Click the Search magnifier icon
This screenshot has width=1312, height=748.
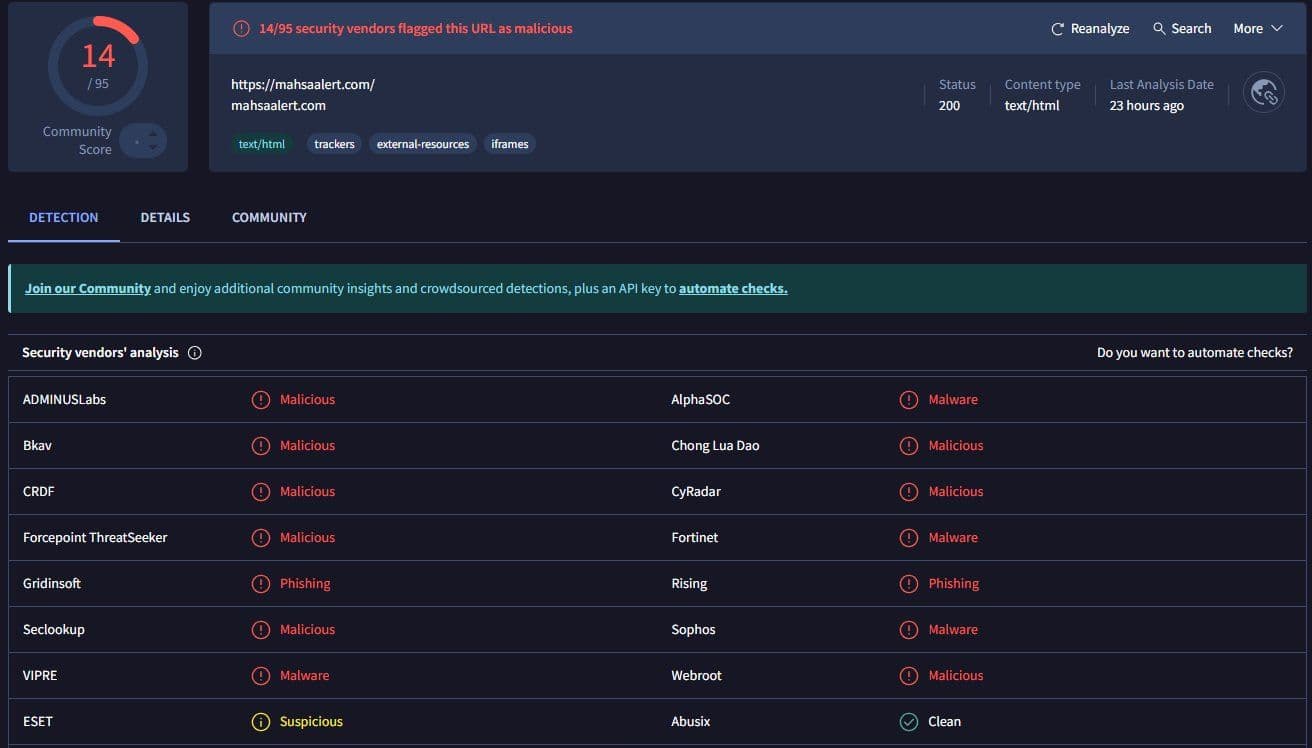point(1159,29)
